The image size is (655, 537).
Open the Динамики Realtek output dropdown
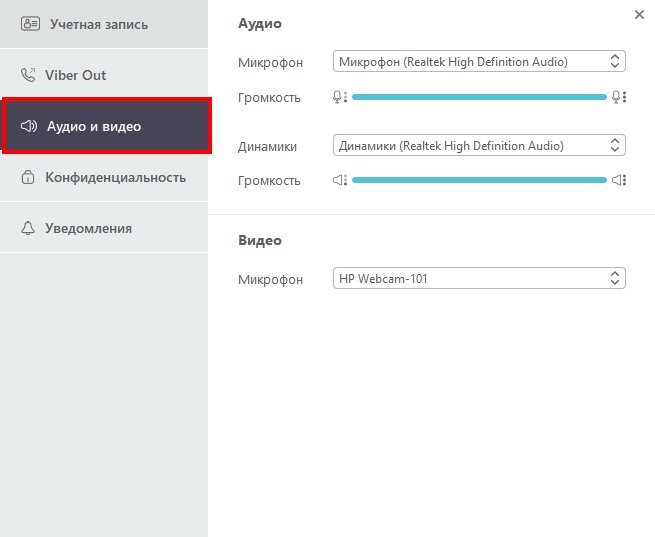point(479,146)
